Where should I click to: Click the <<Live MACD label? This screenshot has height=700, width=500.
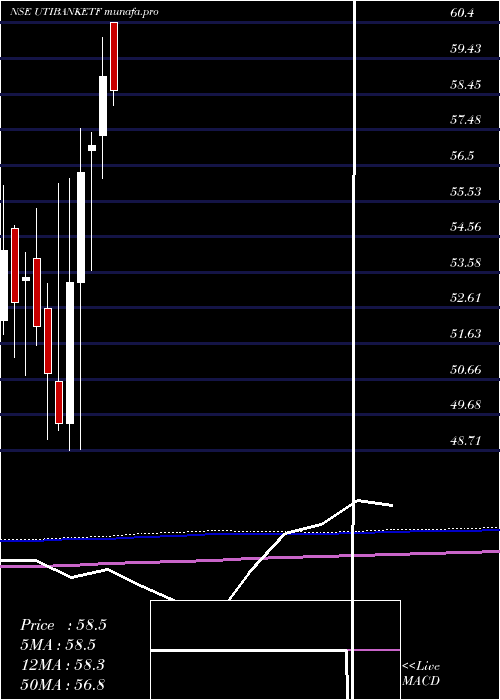[x=421, y=673]
